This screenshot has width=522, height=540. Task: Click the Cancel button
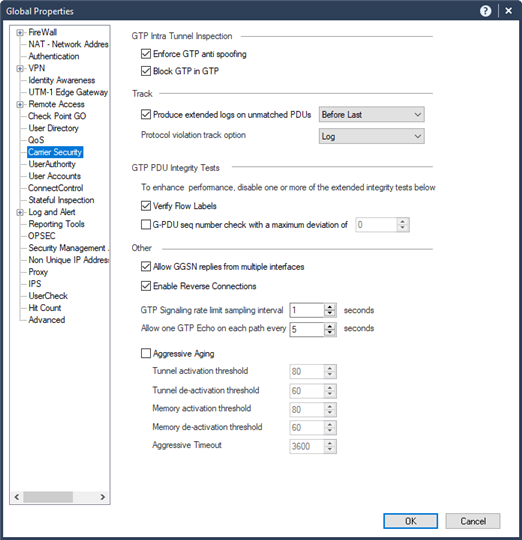point(473,521)
